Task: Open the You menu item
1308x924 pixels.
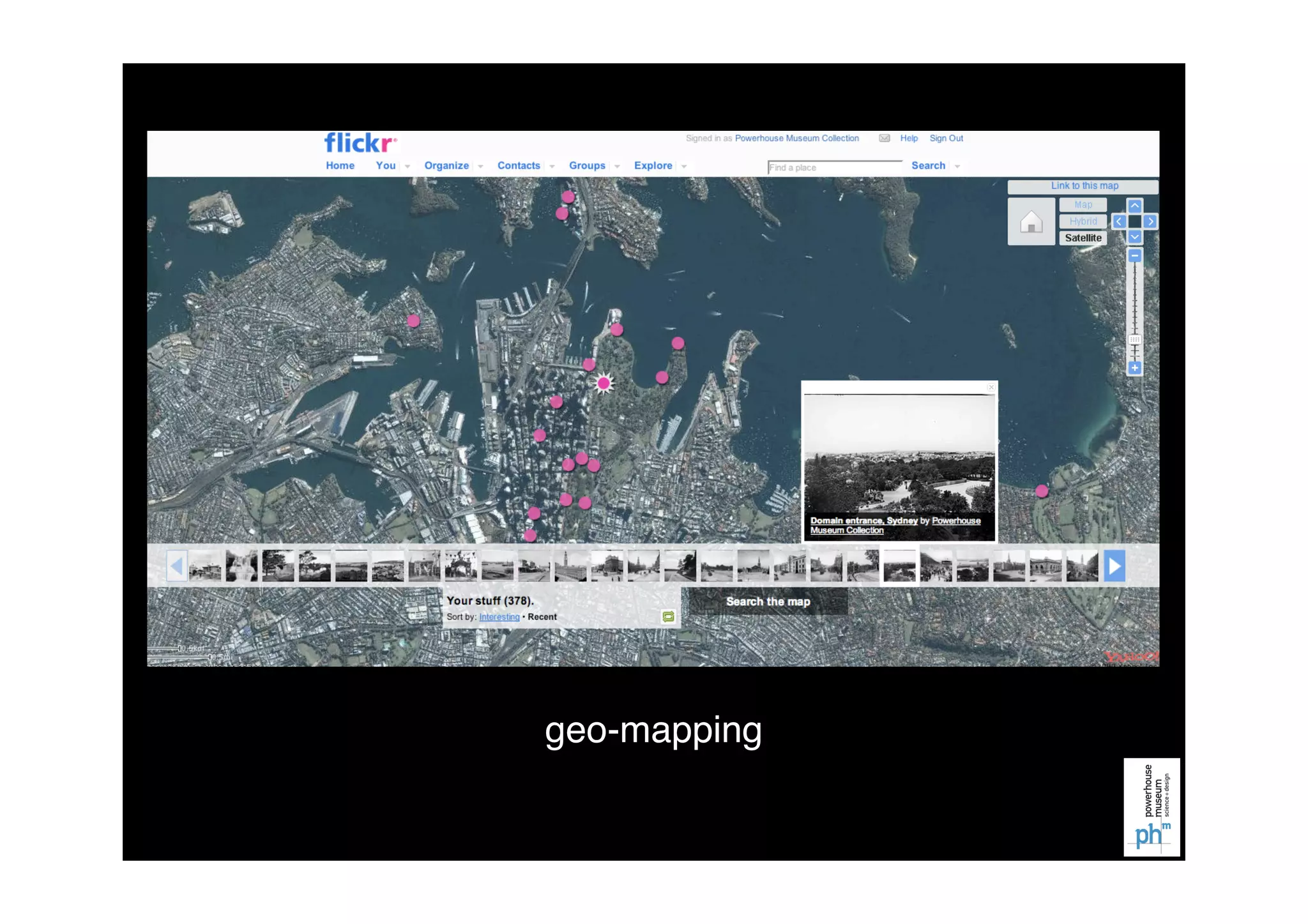Action: (386, 165)
